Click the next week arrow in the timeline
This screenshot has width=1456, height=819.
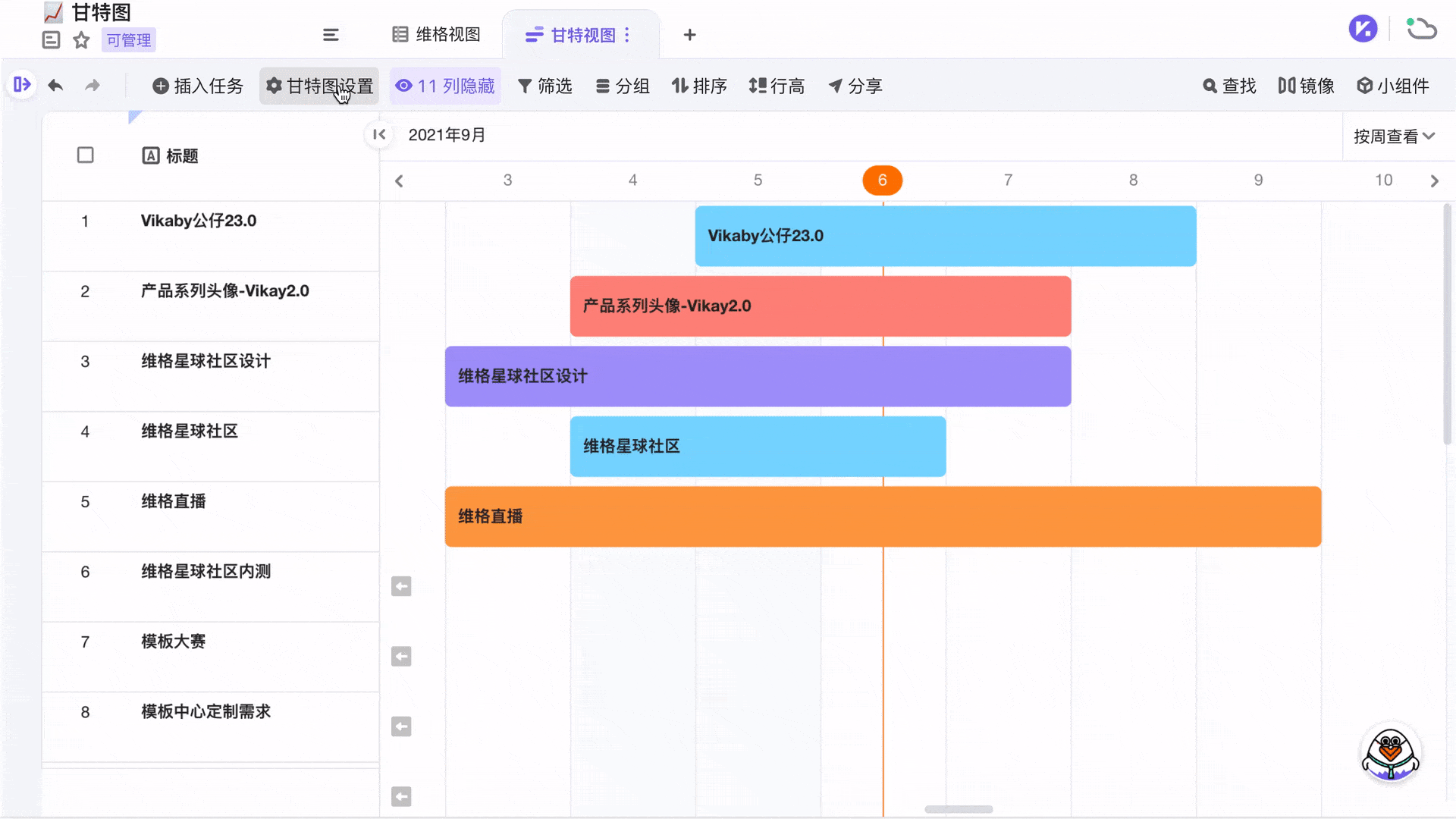[x=1434, y=180]
